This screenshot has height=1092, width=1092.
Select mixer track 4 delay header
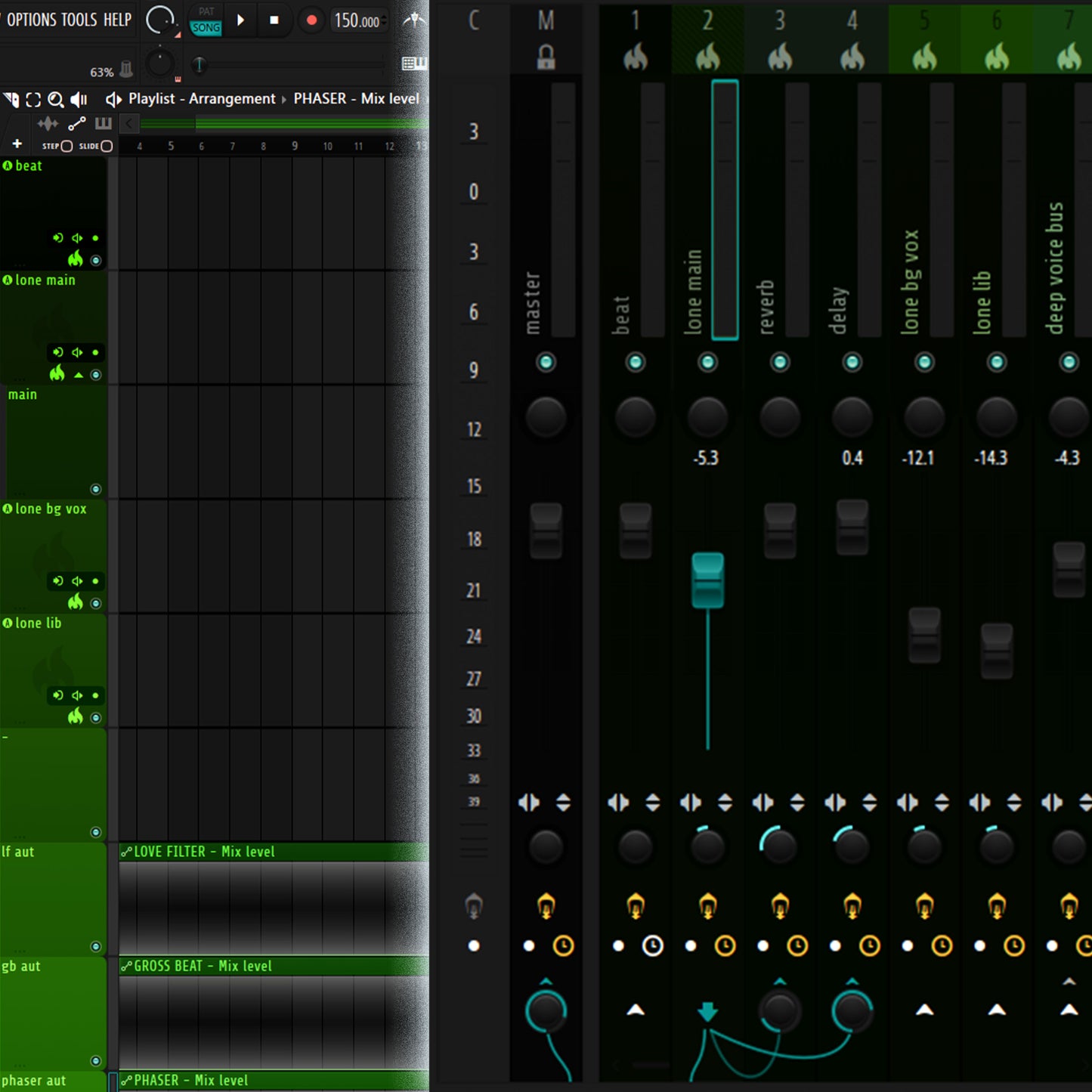[852, 38]
